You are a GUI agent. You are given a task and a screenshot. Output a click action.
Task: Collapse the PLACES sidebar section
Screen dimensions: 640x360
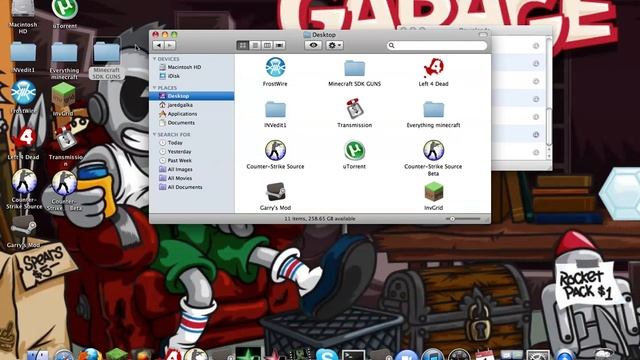[x=155, y=88]
